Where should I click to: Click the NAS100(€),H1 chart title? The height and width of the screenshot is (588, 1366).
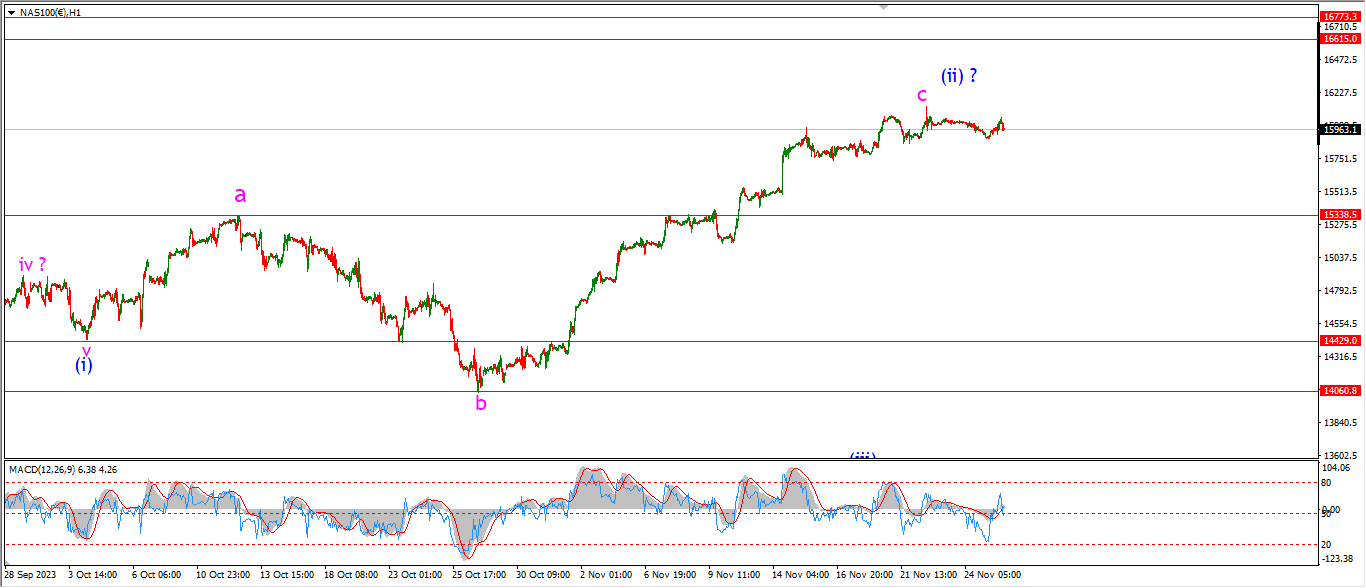coord(51,13)
